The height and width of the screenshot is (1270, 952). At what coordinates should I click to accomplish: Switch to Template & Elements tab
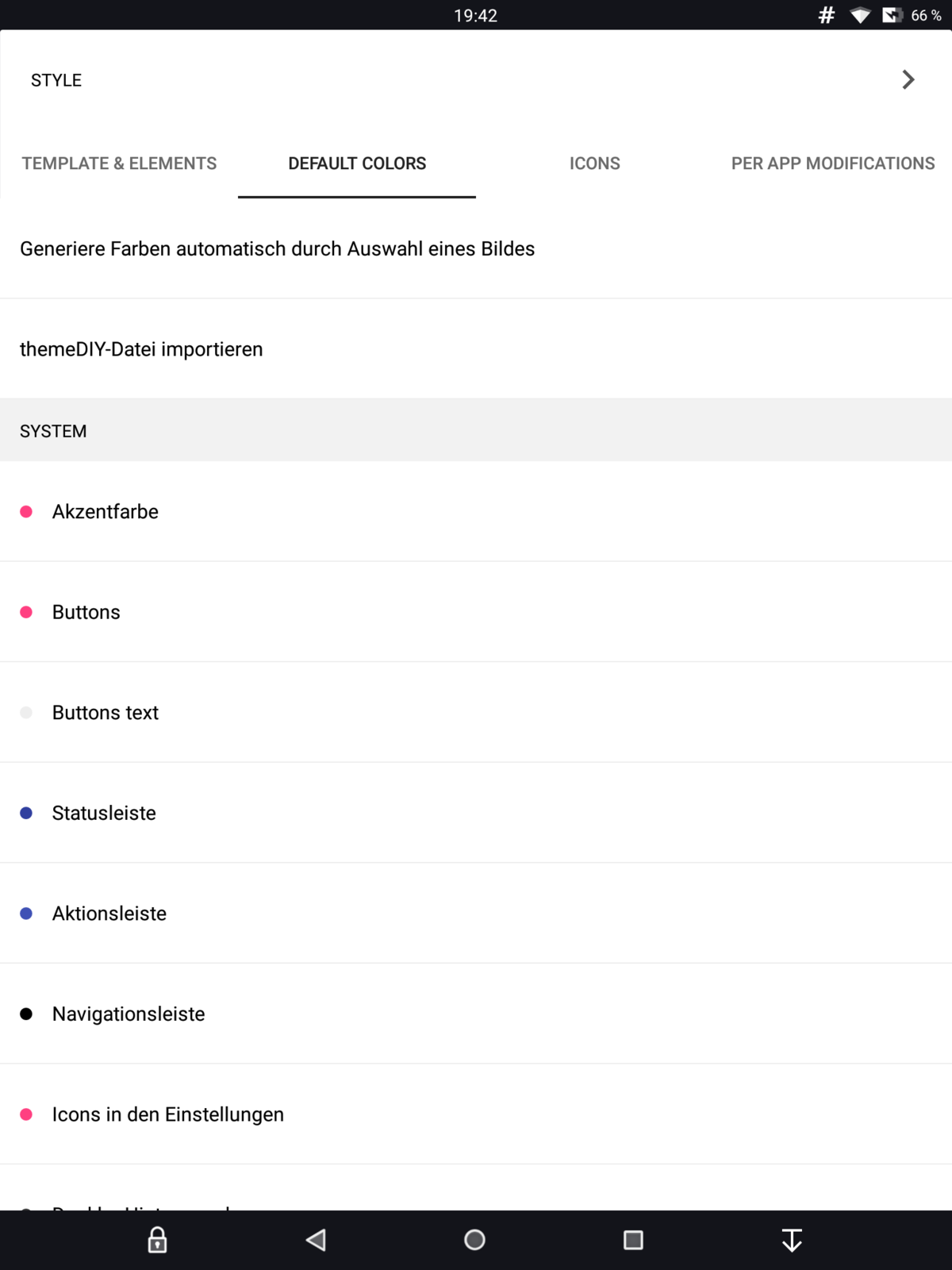(x=119, y=164)
